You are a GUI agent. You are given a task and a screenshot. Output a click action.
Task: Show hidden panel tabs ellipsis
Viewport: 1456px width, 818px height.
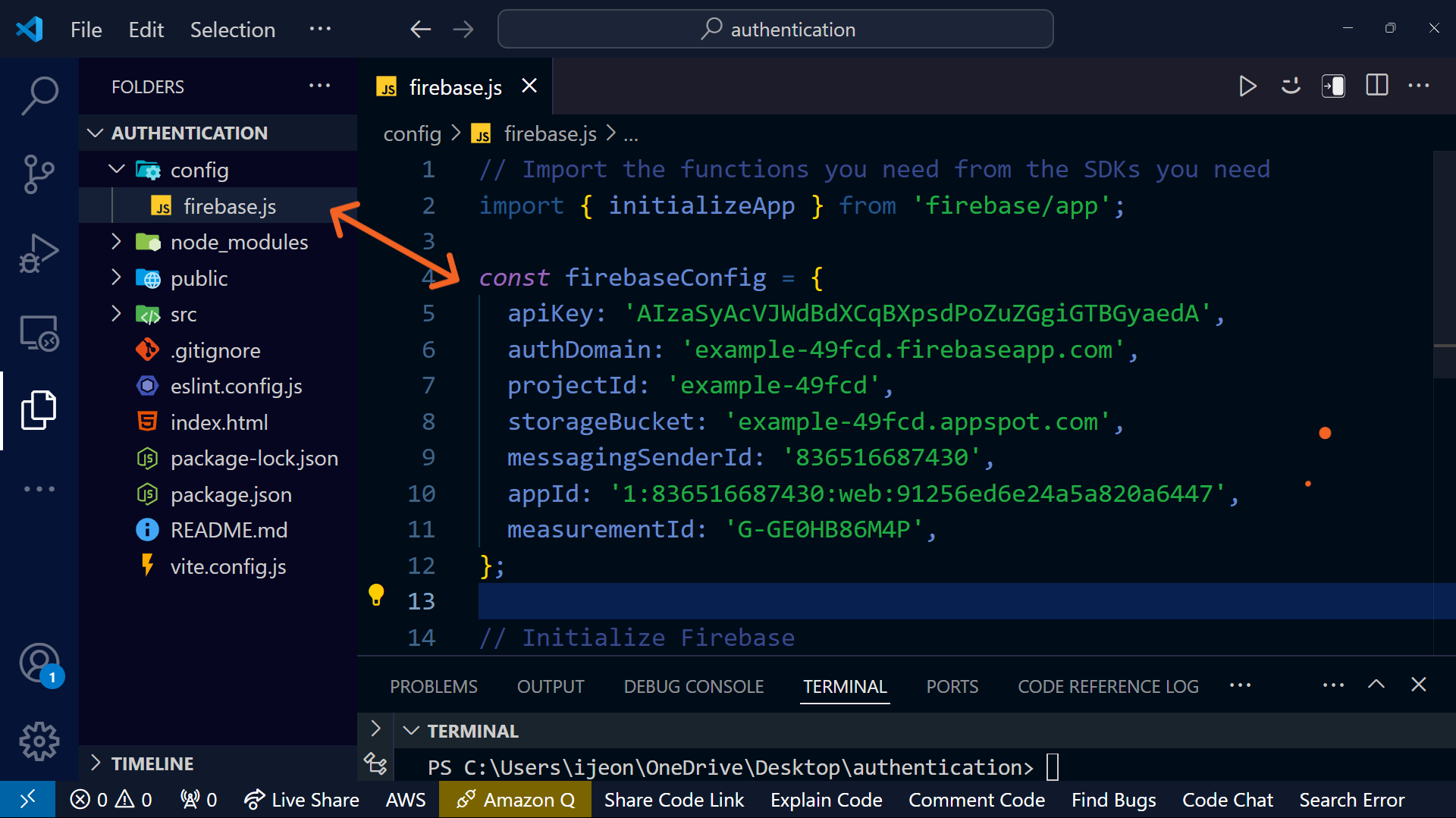pyautogui.click(x=1241, y=685)
